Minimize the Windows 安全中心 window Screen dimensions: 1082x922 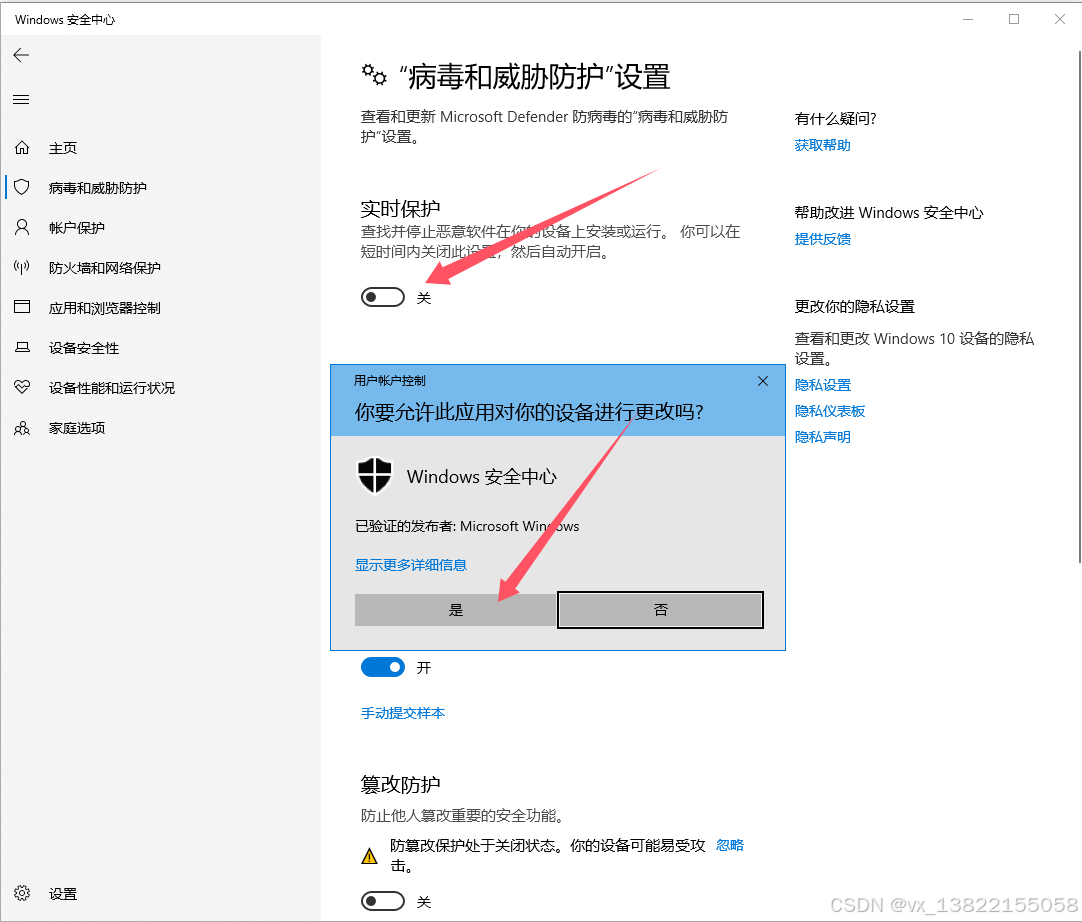tap(968, 19)
